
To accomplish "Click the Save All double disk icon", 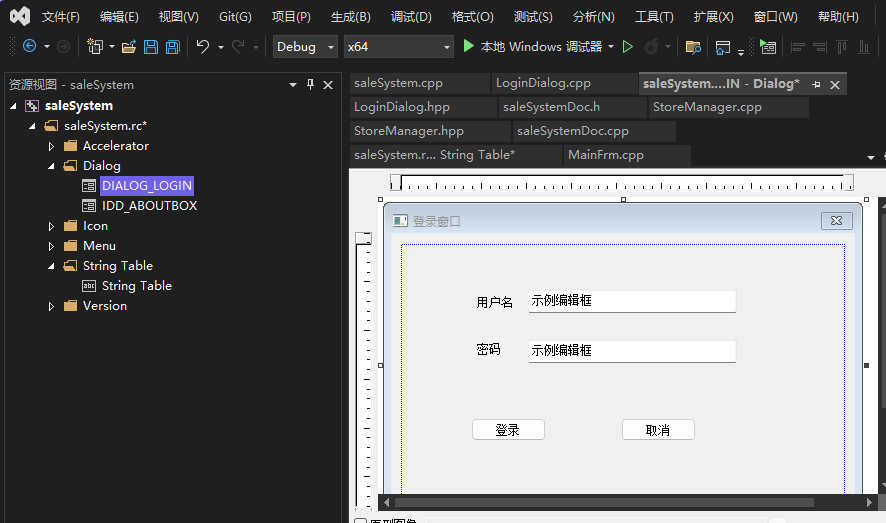I will tap(173, 47).
